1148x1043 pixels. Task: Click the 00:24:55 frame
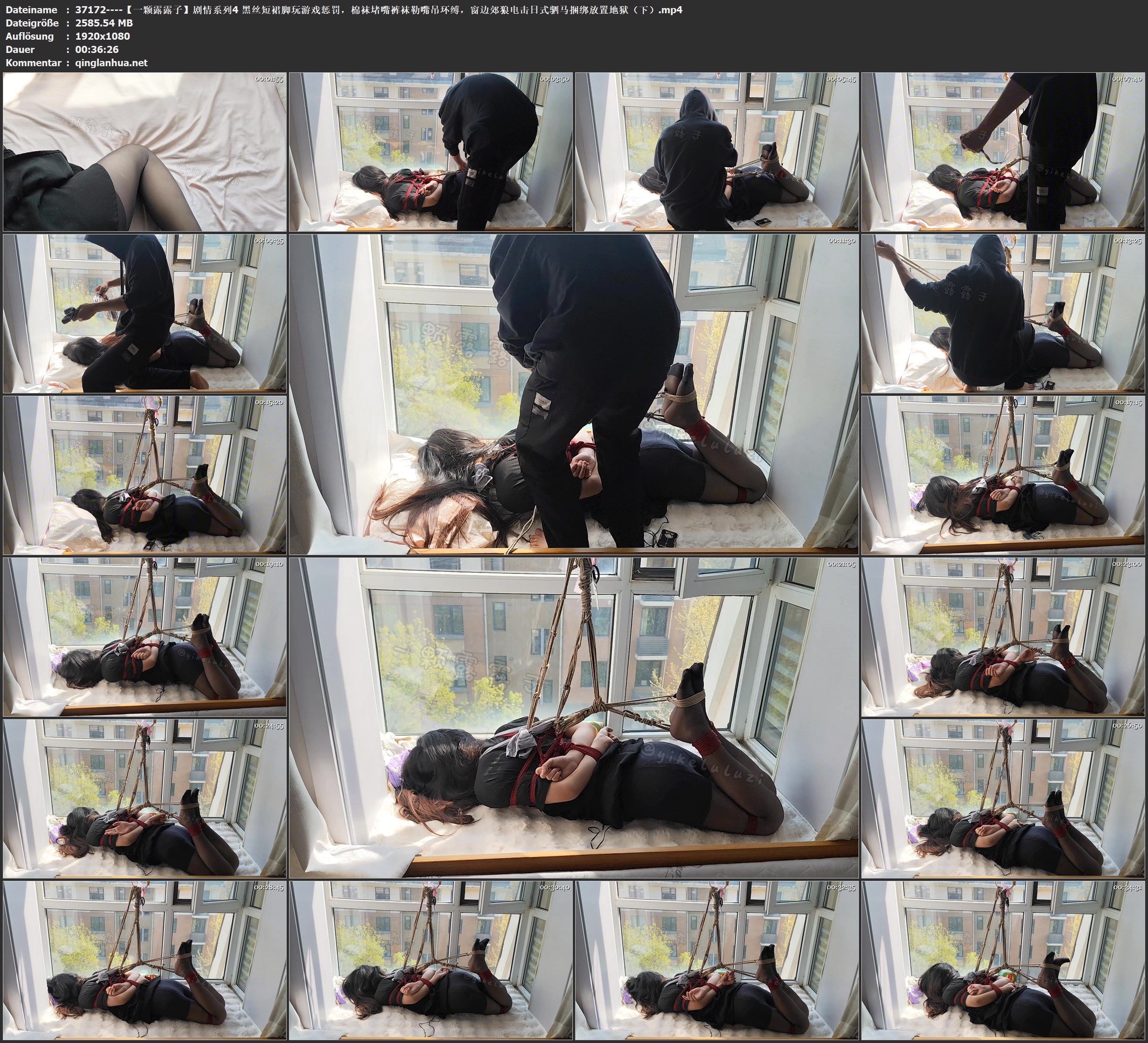[145, 799]
